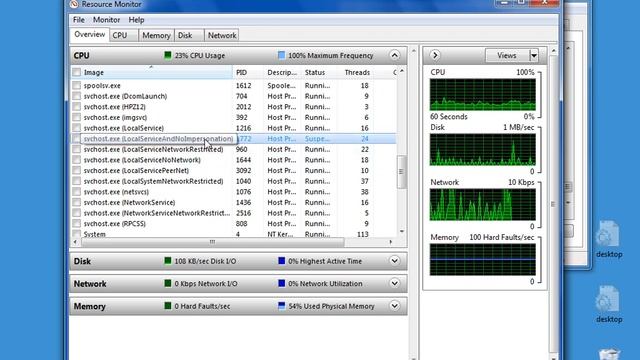Open the File menu

(x=78, y=20)
